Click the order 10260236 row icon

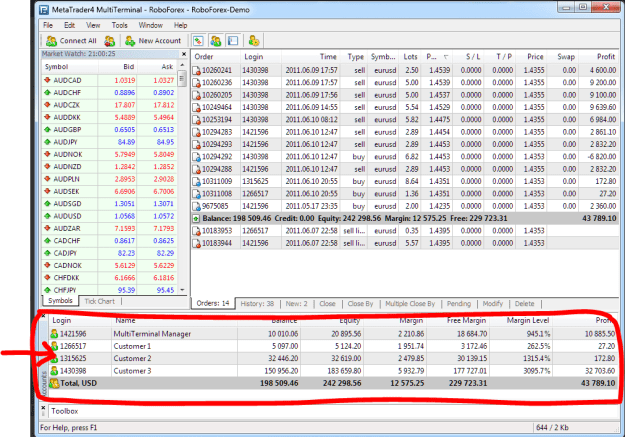[197, 83]
